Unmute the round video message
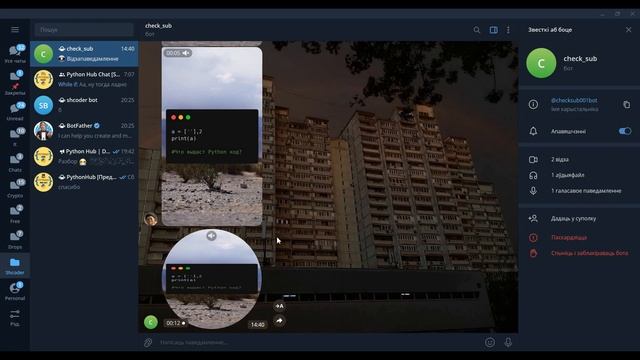The width and height of the screenshot is (640, 360). [x=211, y=236]
